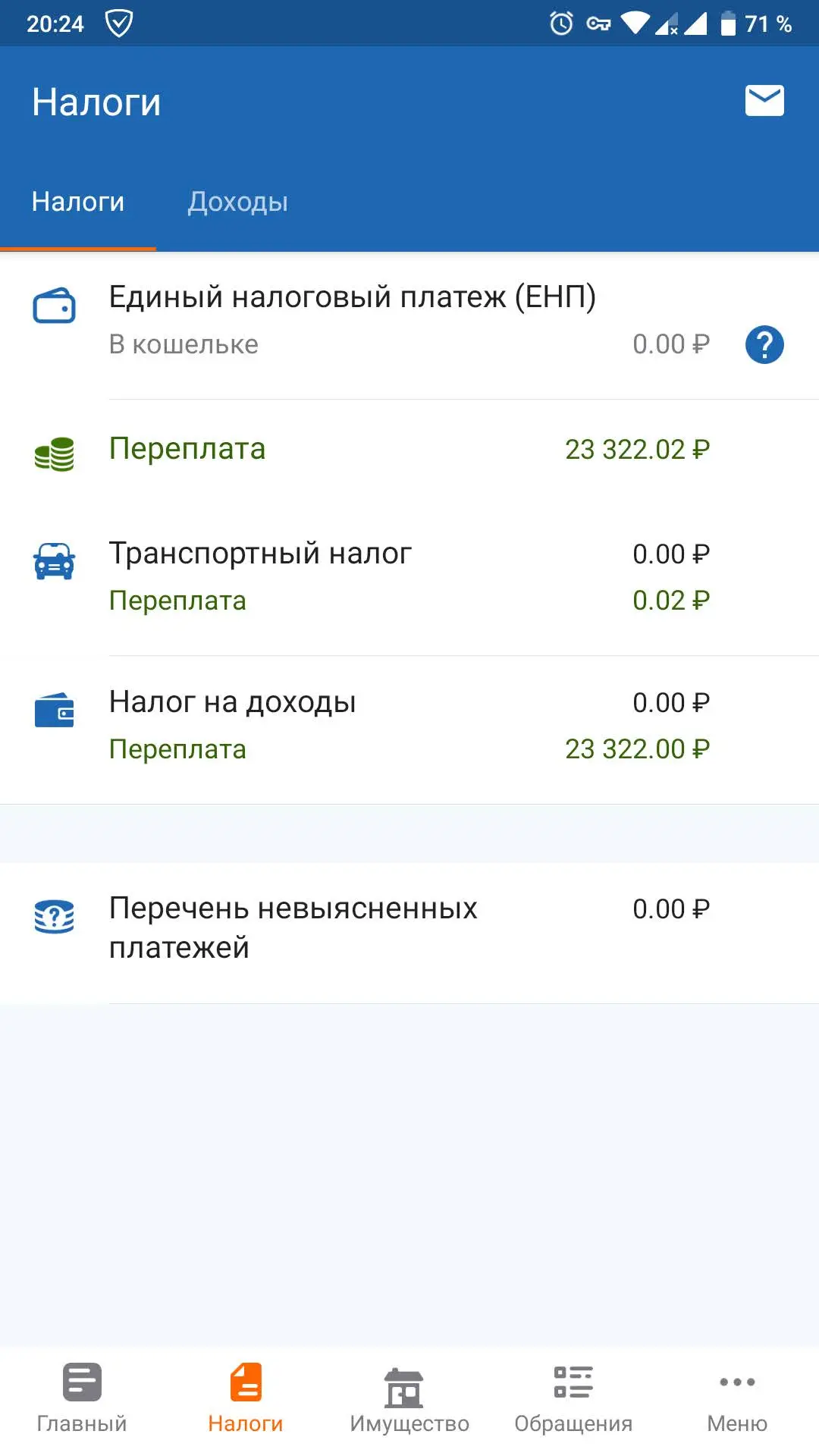
Task: Tap the blue question mark help icon
Action: coord(764,345)
